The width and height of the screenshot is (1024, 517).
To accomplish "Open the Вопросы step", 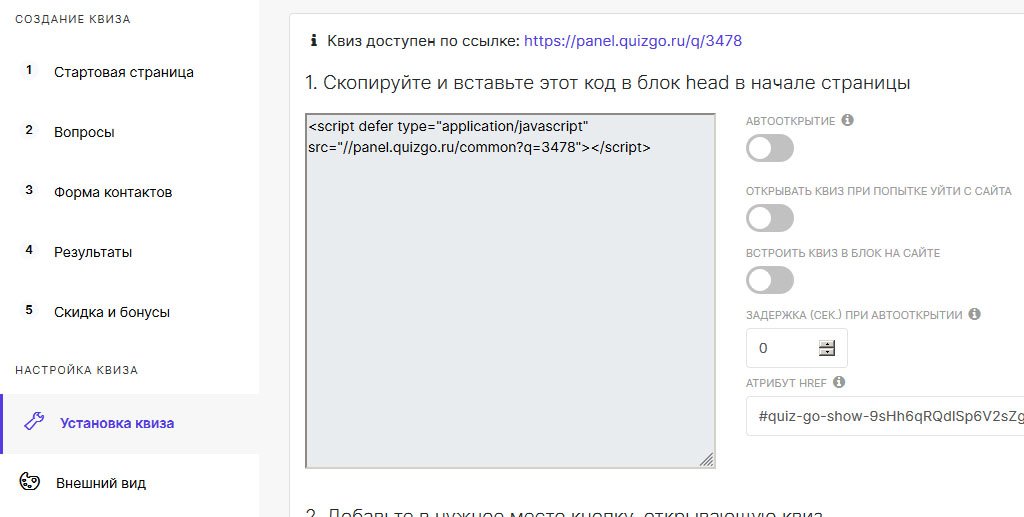I will 84,133.
